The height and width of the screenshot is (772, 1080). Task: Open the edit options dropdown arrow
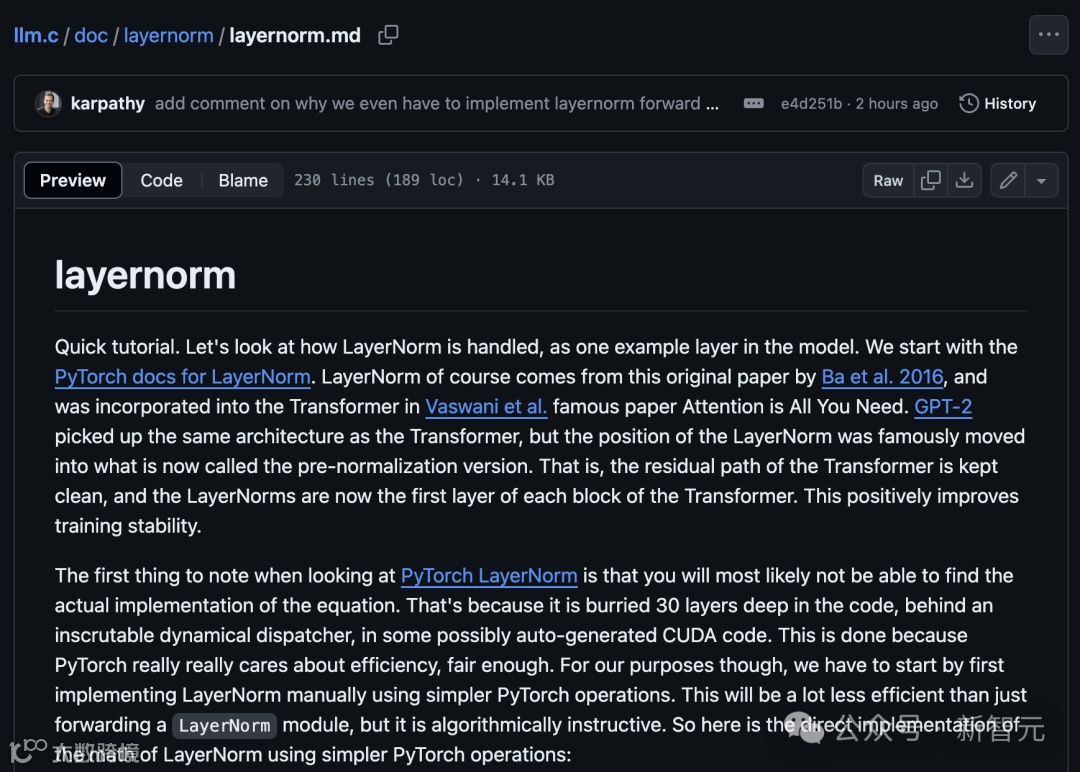tap(1041, 180)
